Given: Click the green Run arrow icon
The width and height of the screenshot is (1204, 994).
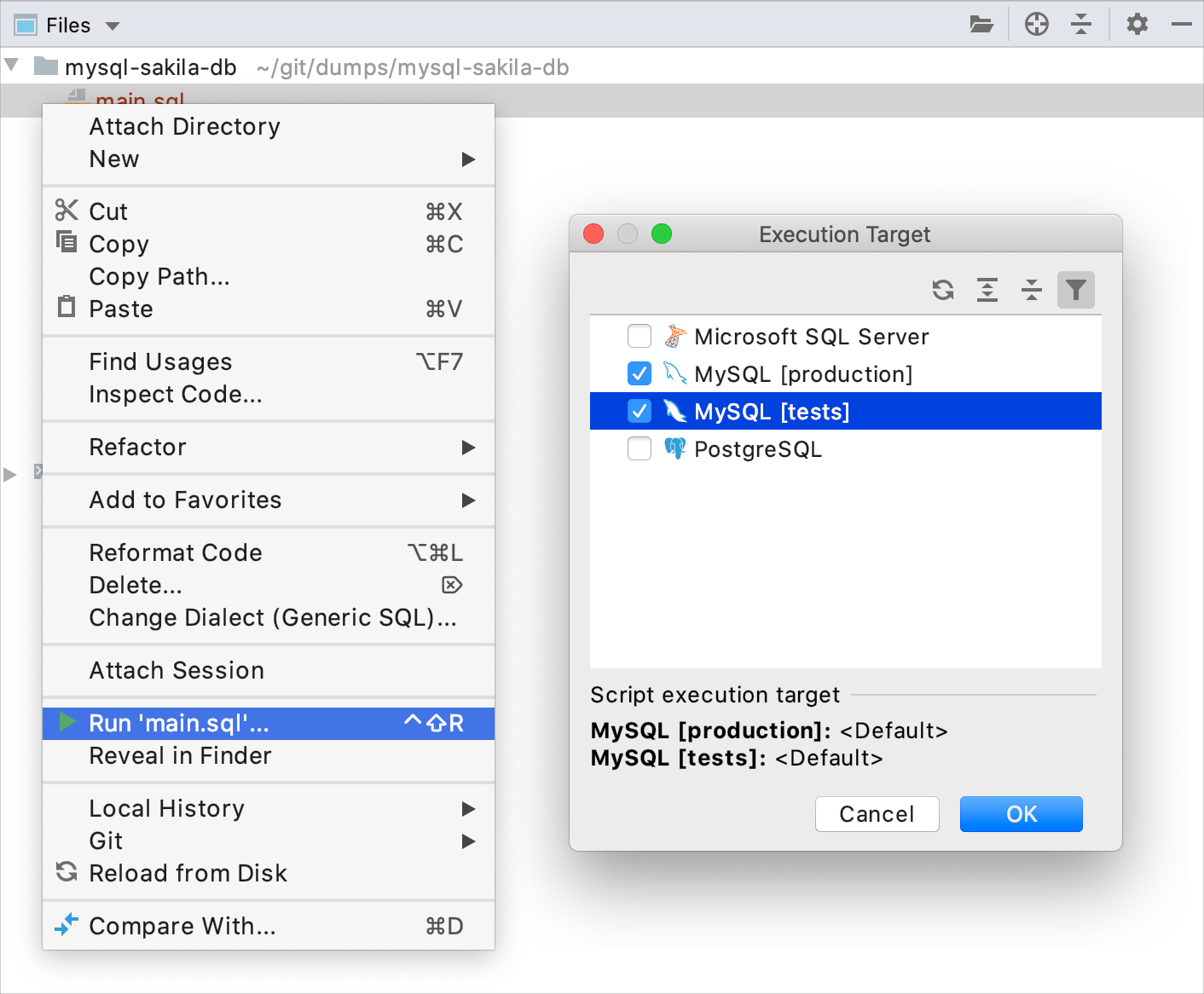Looking at the screenshot, I should pos(67,722).
